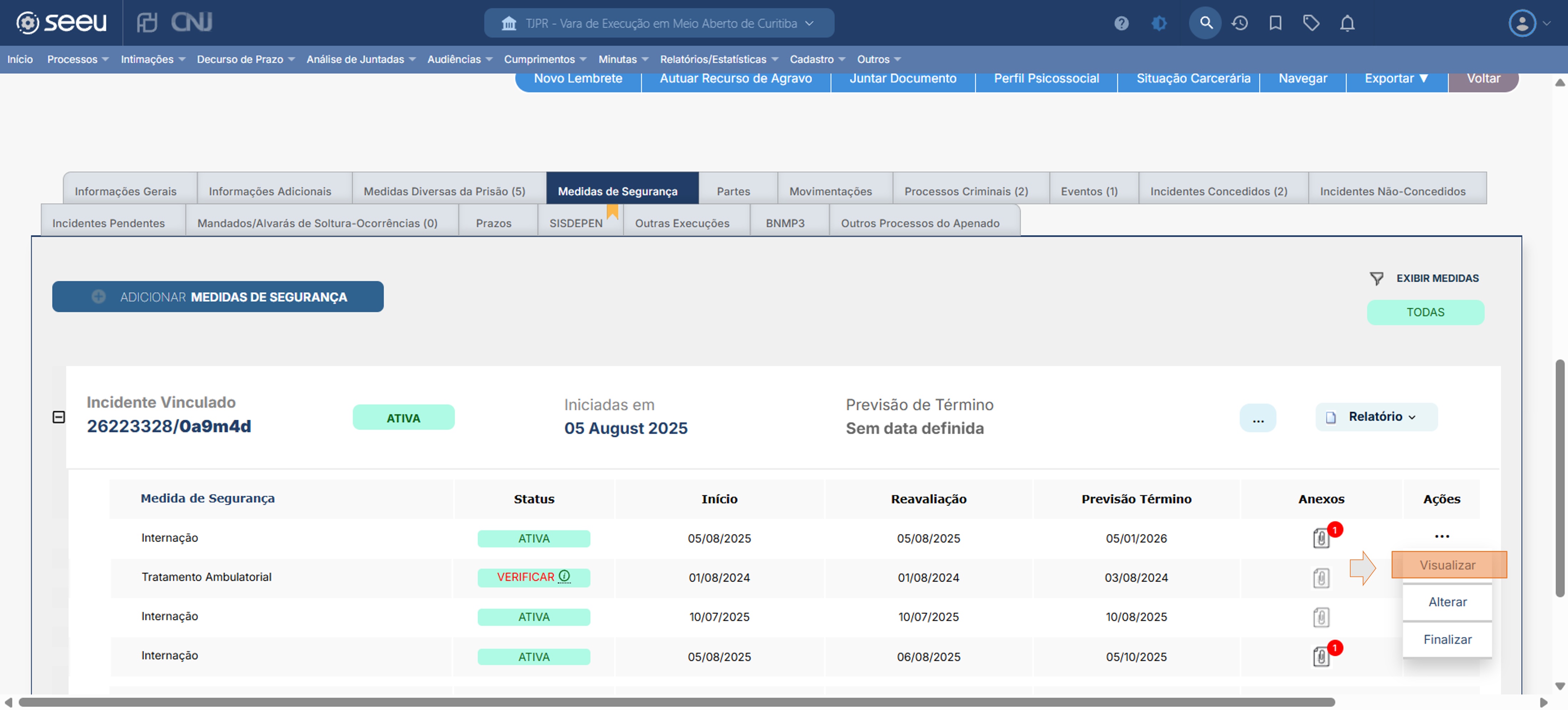
Task: Collapse the Incidente Vinculado section
Action: pos(58,417)
